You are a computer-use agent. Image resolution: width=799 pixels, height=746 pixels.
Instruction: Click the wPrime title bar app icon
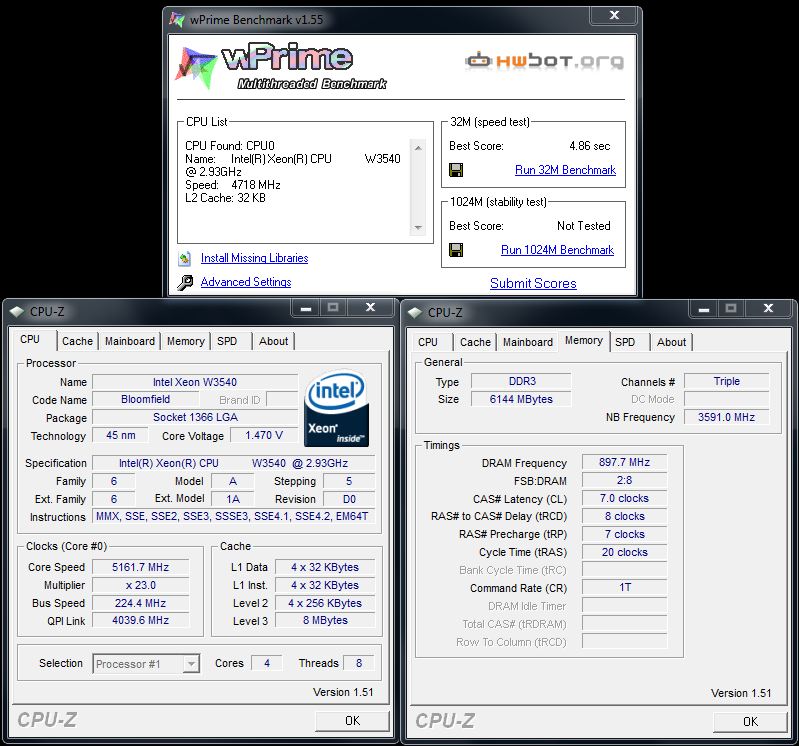pyautogui.click(x=176, y=20)
